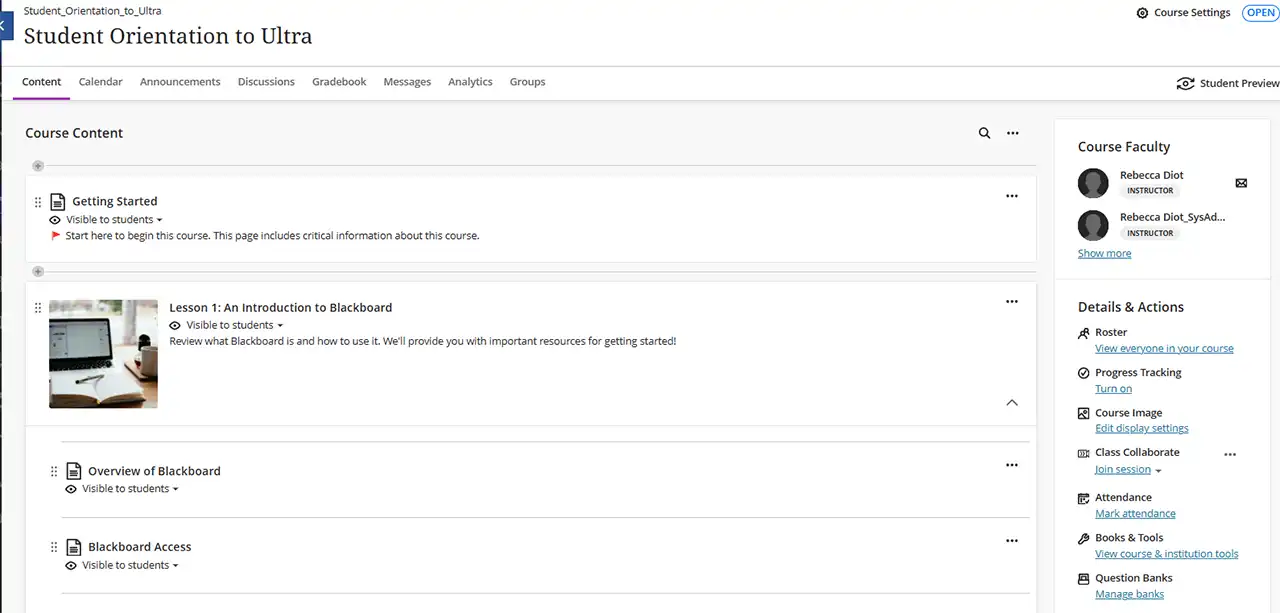Collapse the Lesson 1 module chevron
Viewport: 1280px width, 613px height.
pyautogui.click(x=1012, y=402)
